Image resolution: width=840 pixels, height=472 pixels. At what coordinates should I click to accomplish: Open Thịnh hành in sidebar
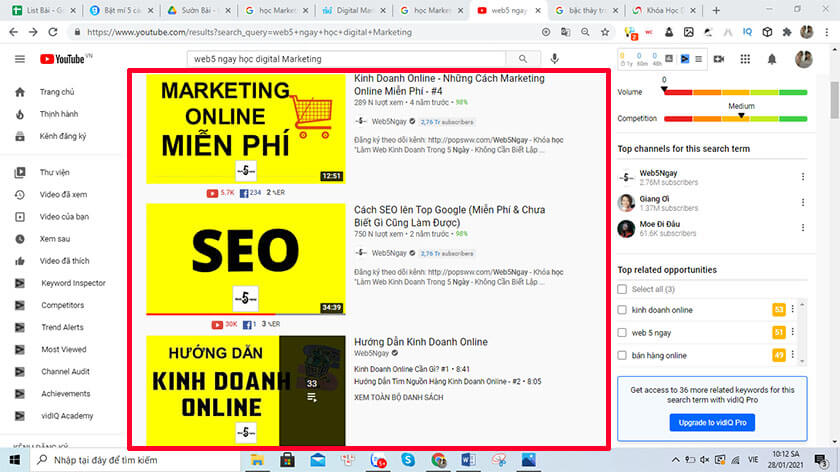60,114
